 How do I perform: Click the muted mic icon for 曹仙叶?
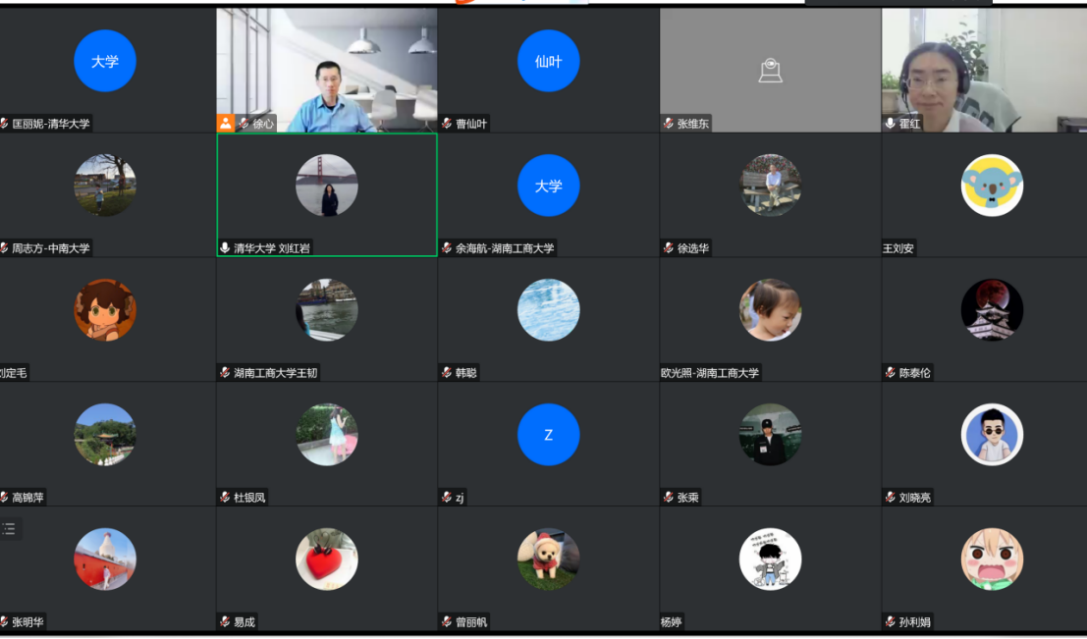pos(447,124)
